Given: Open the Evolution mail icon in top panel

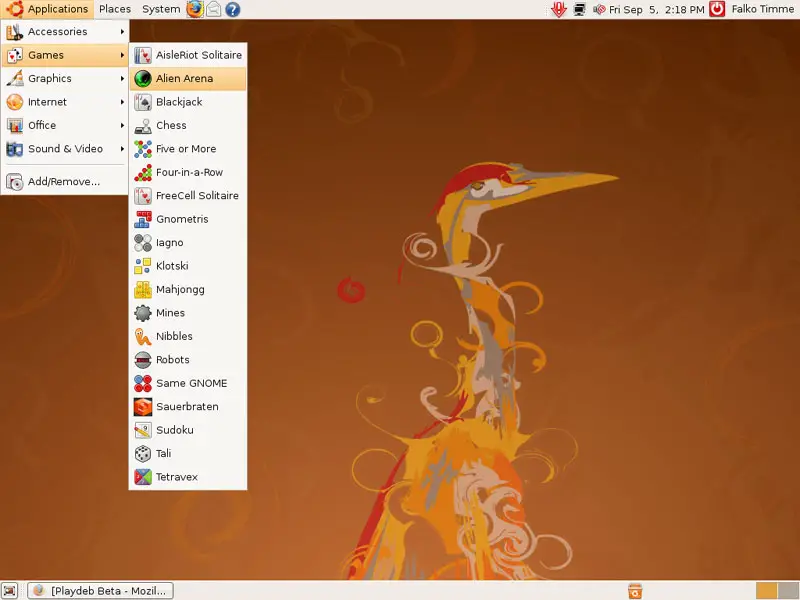Looking at the screenshot, I should pyautogui.click(x=214, y=9).
